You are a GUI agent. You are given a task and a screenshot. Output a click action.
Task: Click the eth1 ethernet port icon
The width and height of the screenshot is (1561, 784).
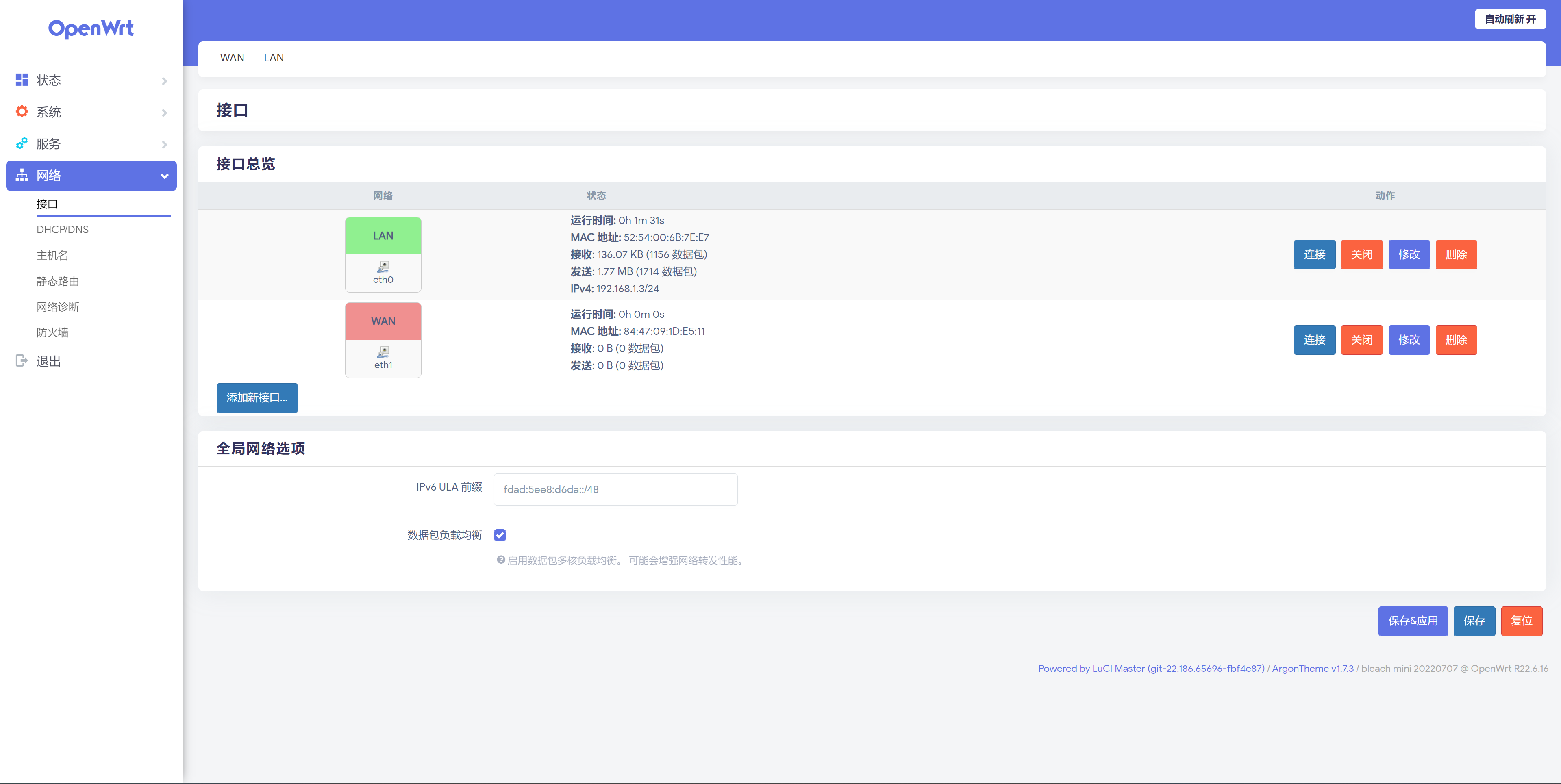[383, 352]
